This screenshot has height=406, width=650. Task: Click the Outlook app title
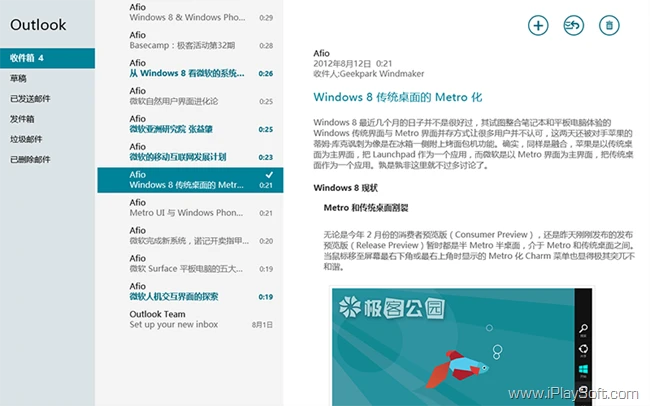[x=38, y=25]
